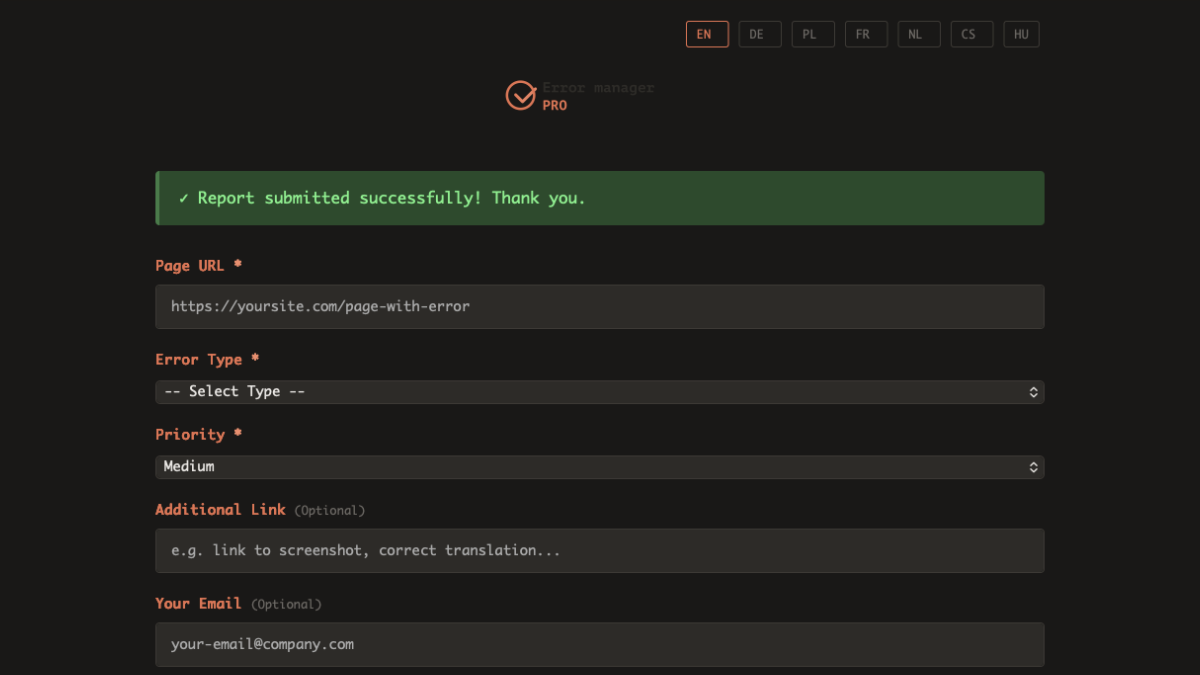Switch language to FR
The image size is (1200, 675).
pyautogui.click(x=866, y=33)
